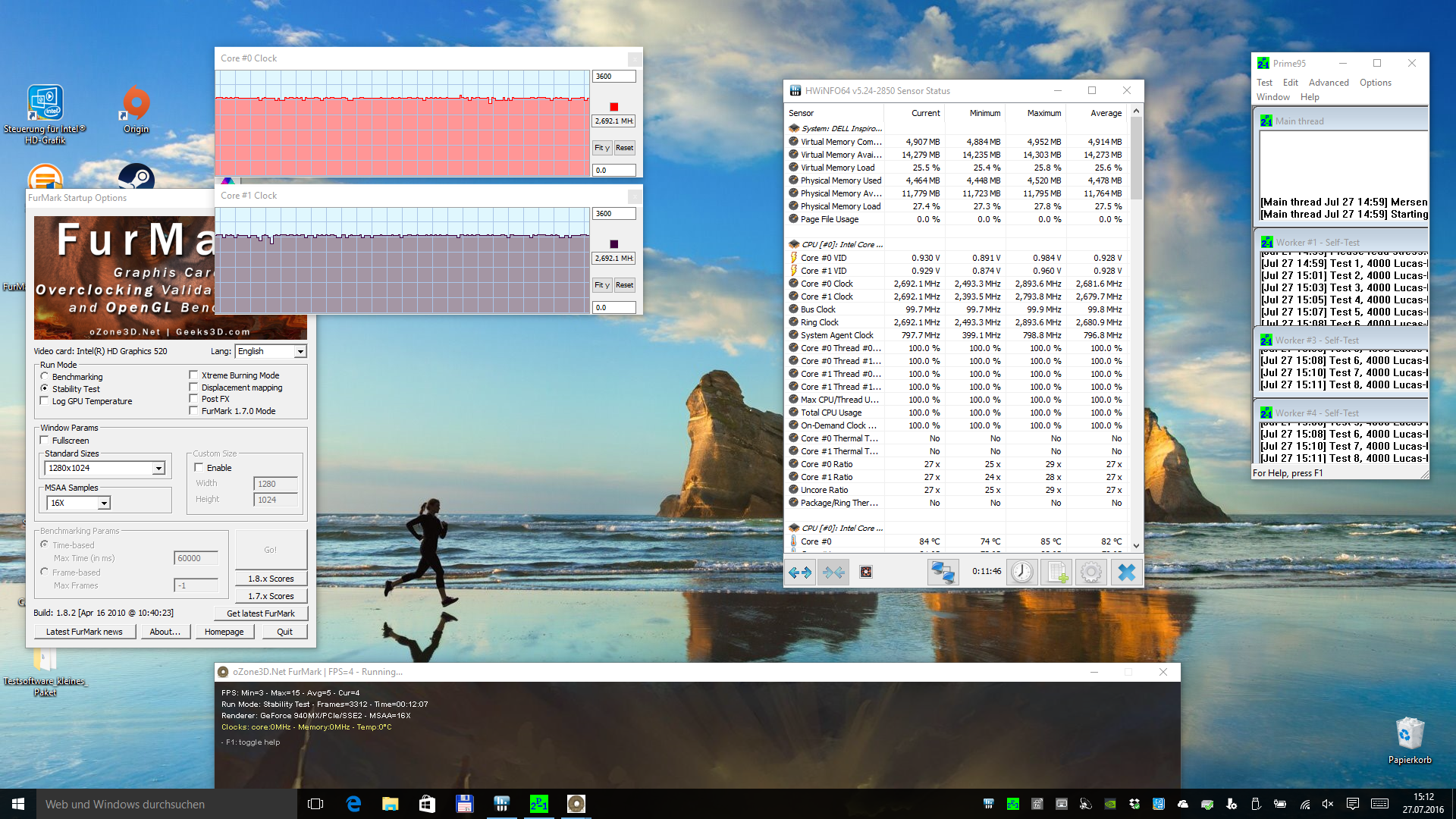Image resolution: width=1456 pixels, height=819 pixels.
Task: Open Standard Sizes 1280x1024 dropdown
Action: 105,468
